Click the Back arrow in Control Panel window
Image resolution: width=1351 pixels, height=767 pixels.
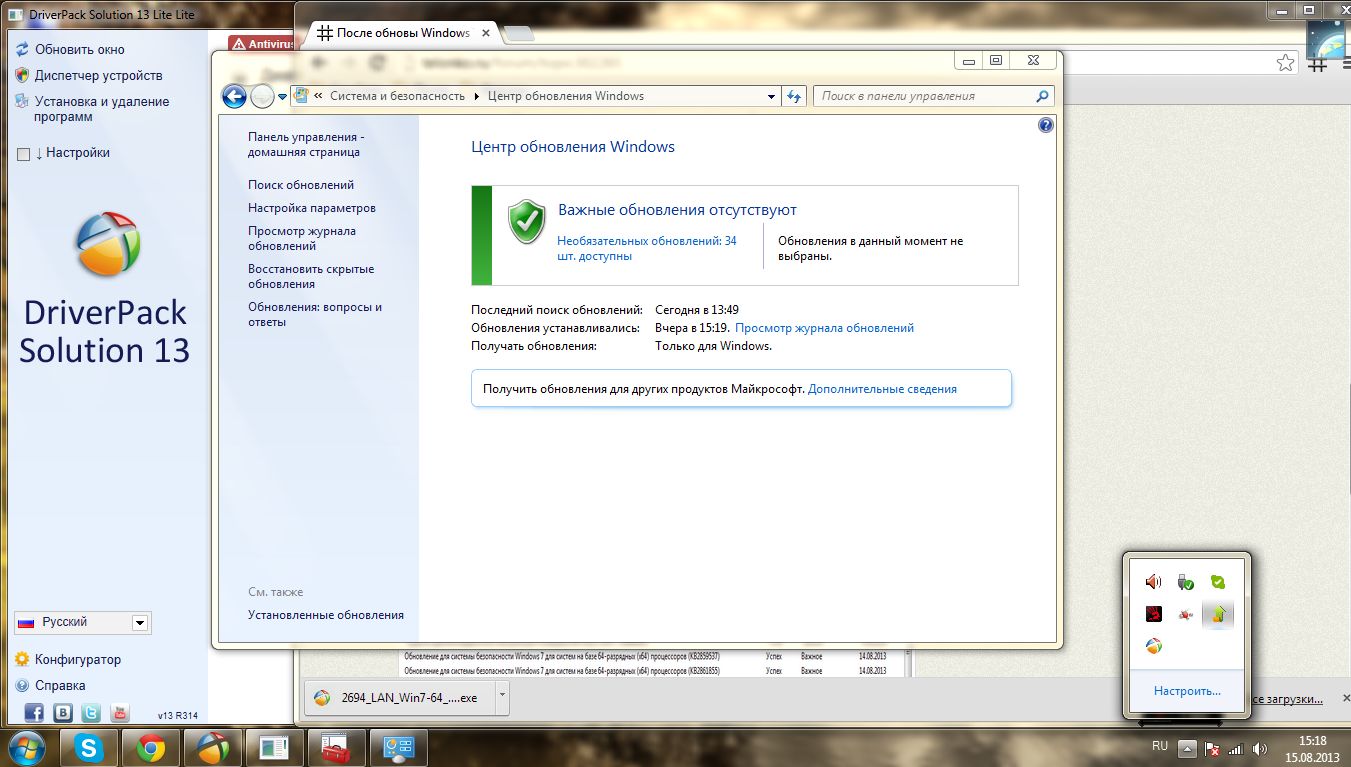(x=234, y=96)
